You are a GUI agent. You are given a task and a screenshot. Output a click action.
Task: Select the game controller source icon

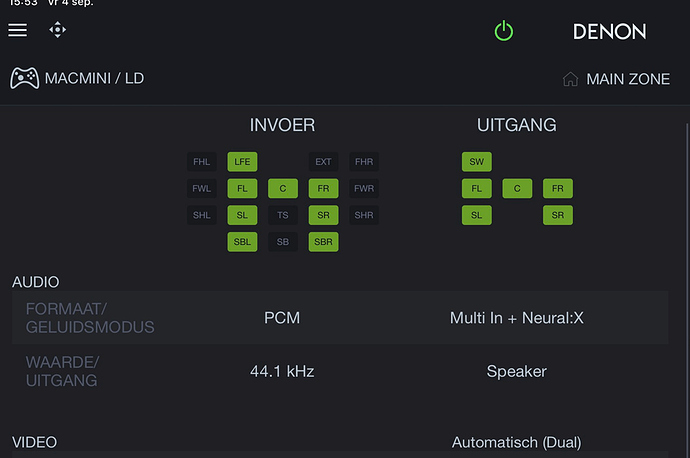pos(25,78)
